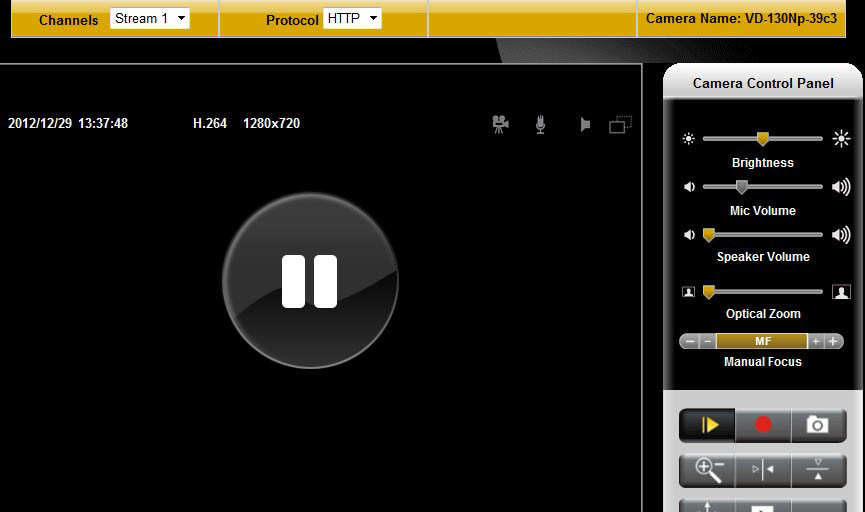
Task: Click the Optical Zoom slider handle
Action: click(x=709, y=292)
